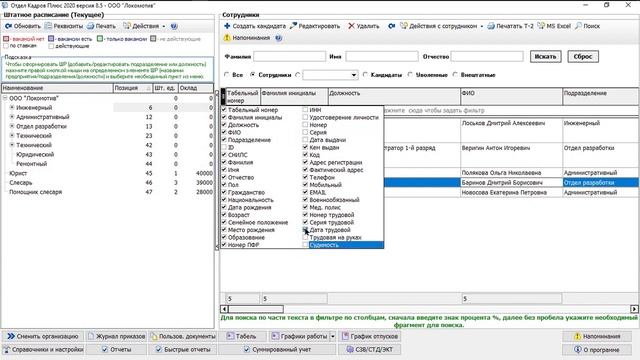
Task: Open Поиск from the employees toolbar
Action: pos(587,26)
